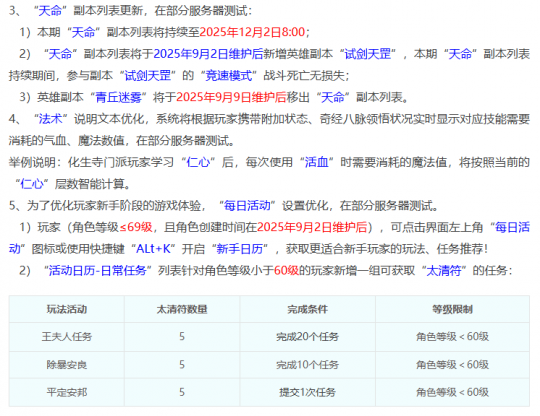Click the 太清符数量 column header
Image resolution: width=540 pixels, height=416 pixels.
coord(182,309)
